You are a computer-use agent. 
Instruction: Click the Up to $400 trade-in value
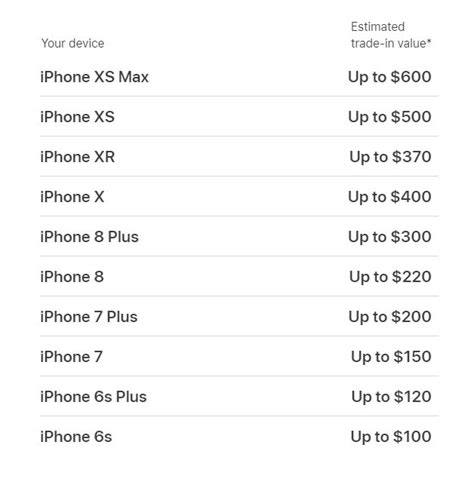click(390, 197)
